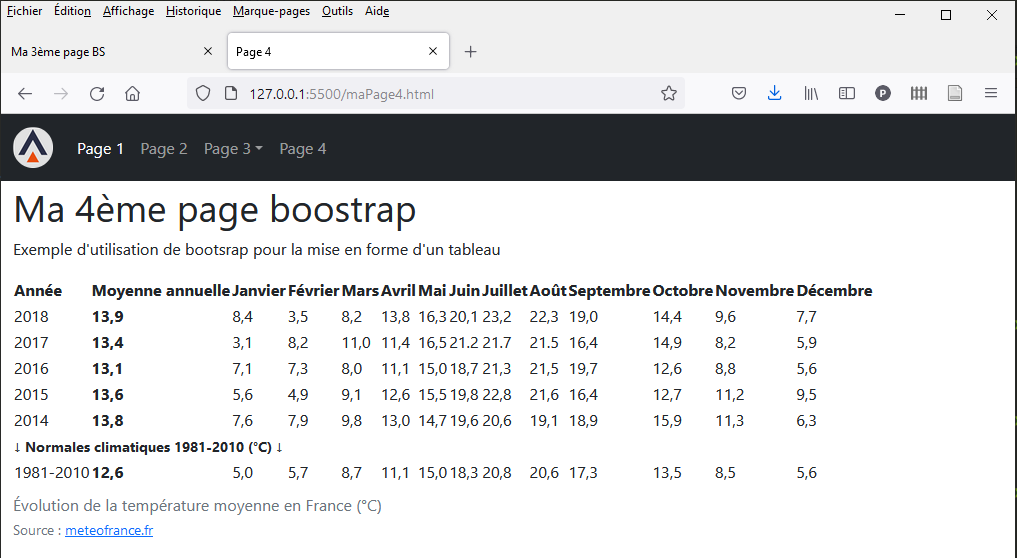The width and height of the screenshot is (1017, 558).
Task: Click the browser back arrow button
Action: point(25,94)
